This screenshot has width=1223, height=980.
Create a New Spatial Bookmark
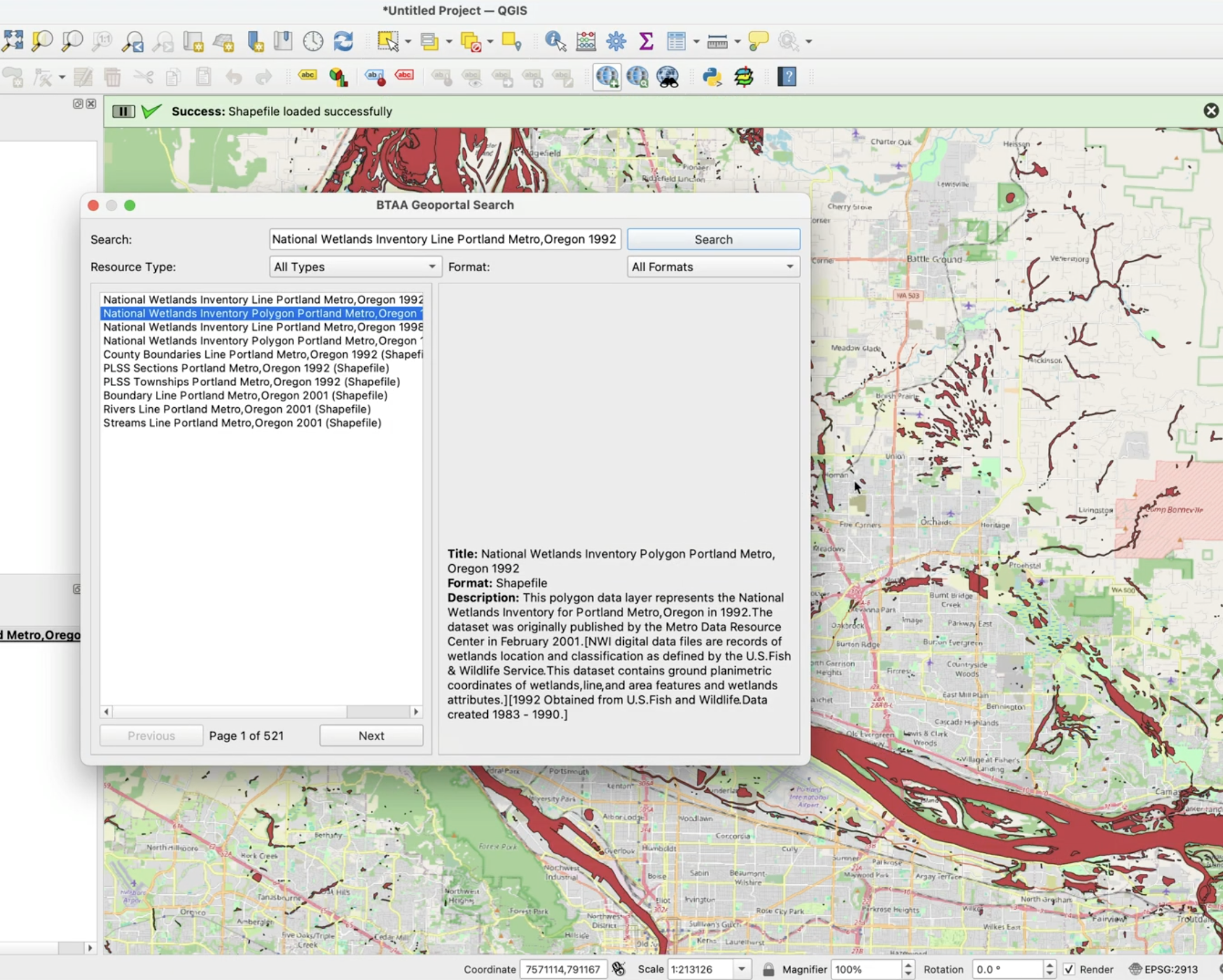255,41
